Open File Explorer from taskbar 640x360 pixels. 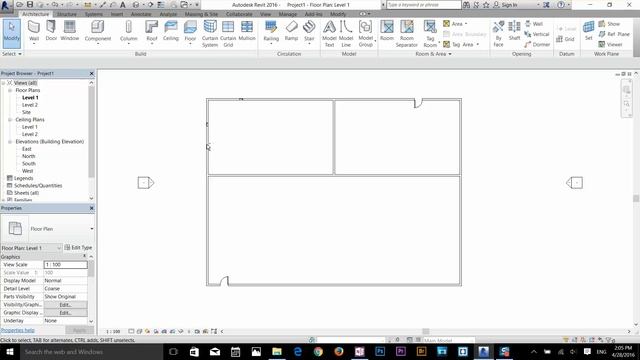click(x=277, y=352)
